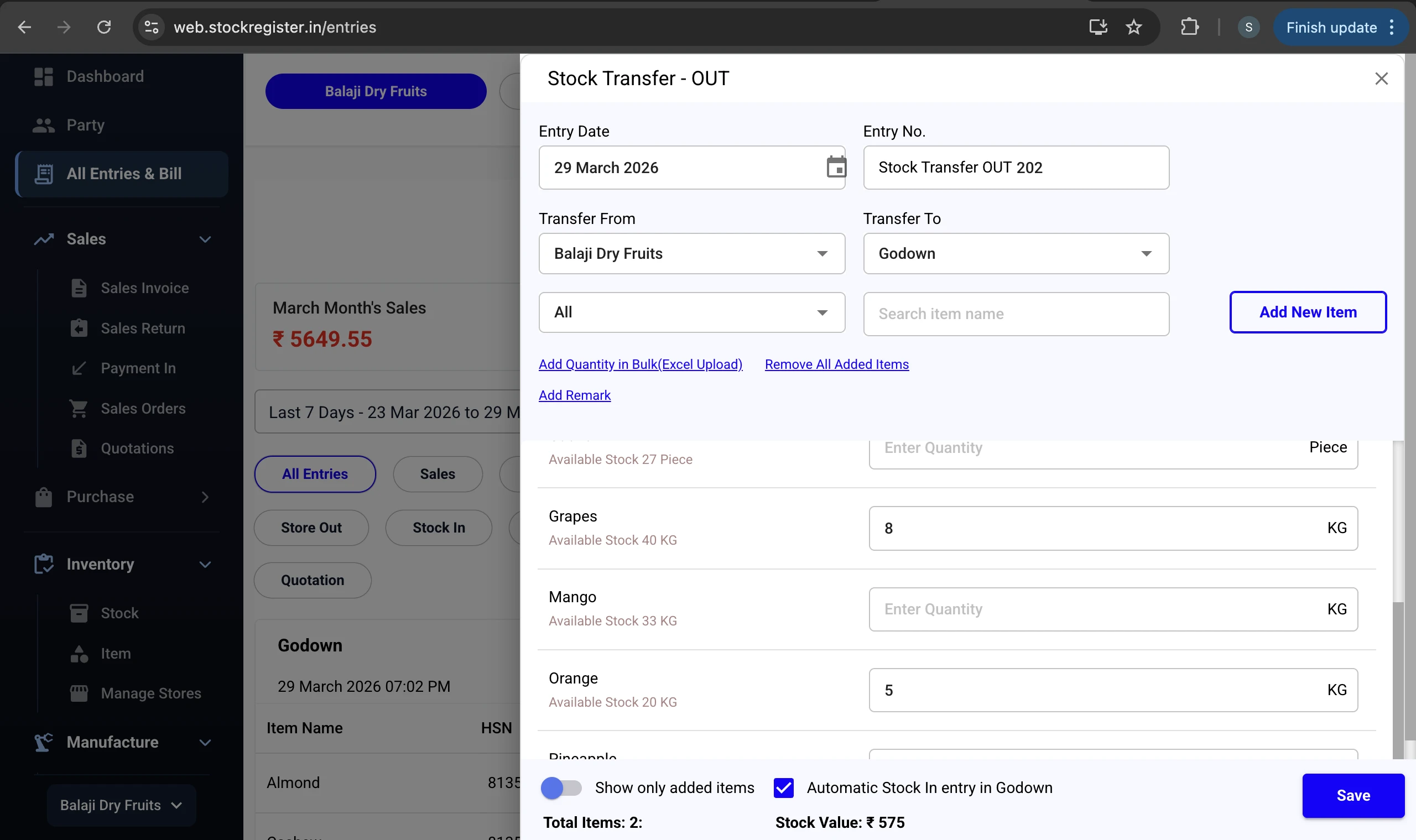The image size is (1416, 840).
Task: Click the Sales Return icon
Action: pyautogui.click(x=78, y=328)
